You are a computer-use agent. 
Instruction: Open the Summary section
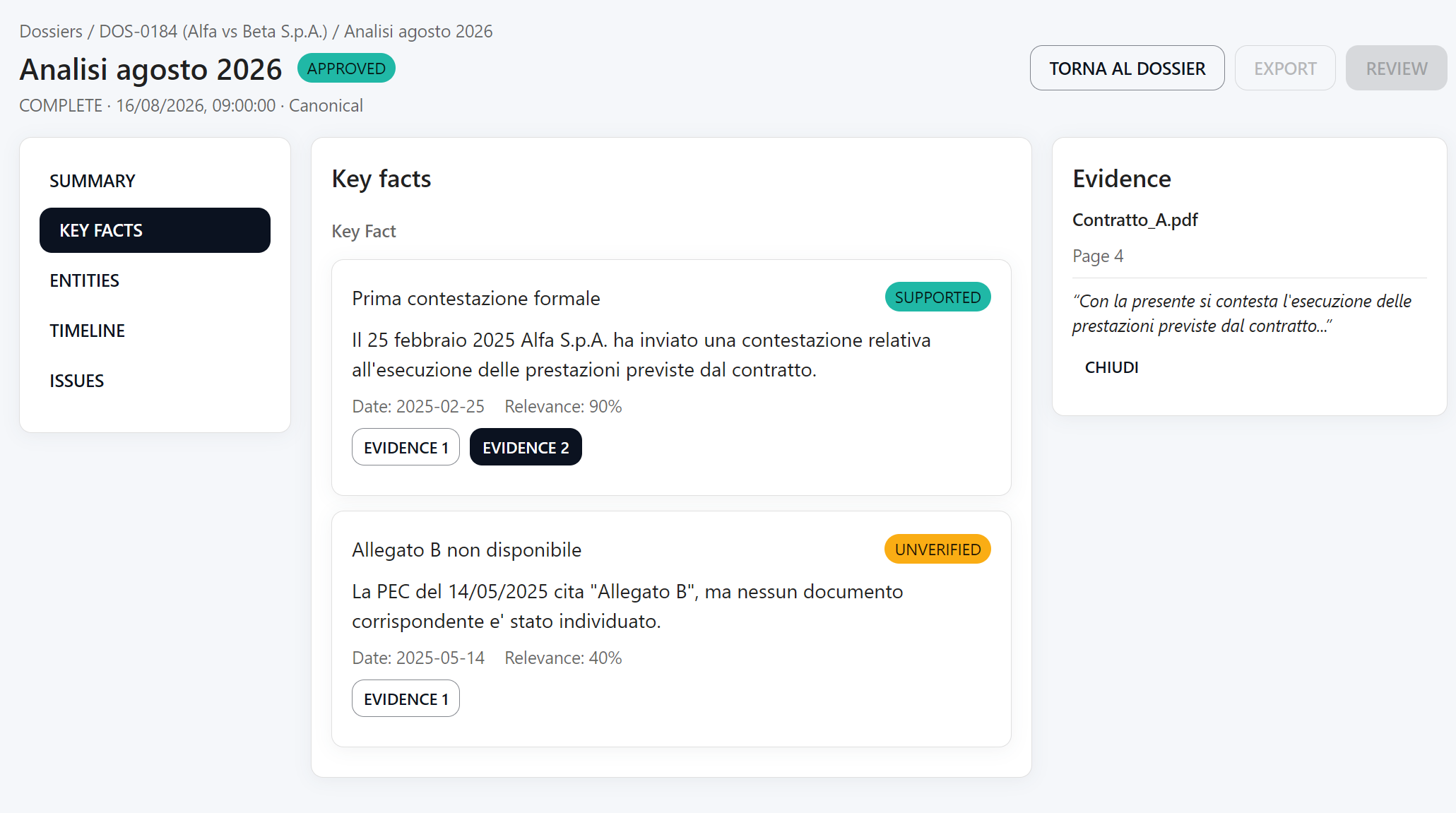coord(155,181)
